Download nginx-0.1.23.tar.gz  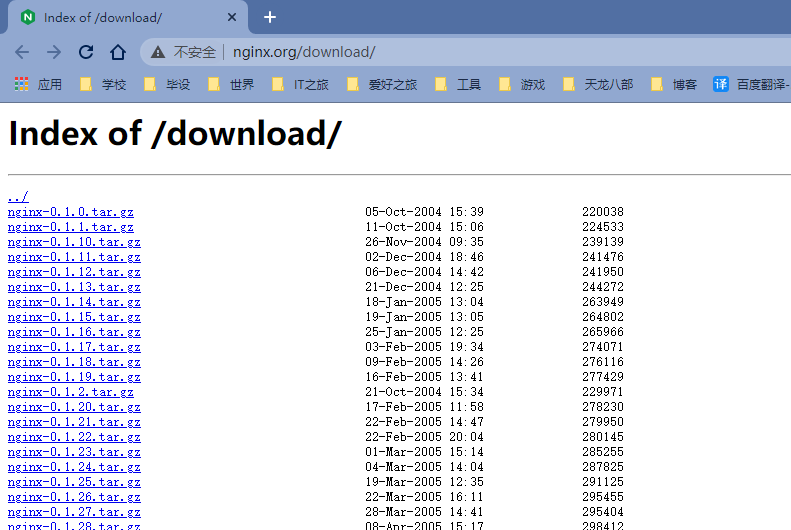point(74,452)
